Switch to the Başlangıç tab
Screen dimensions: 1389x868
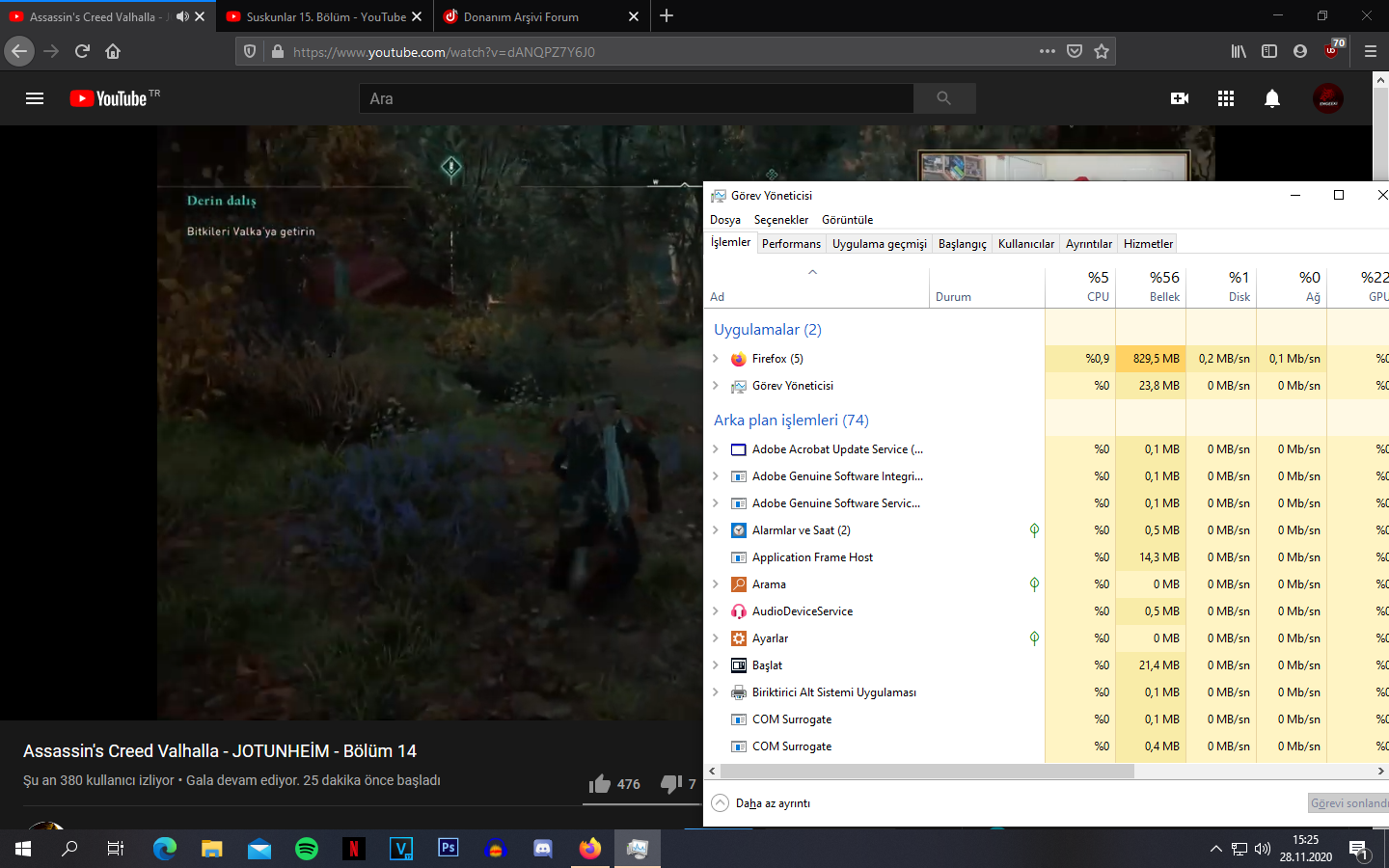[963, 244]
